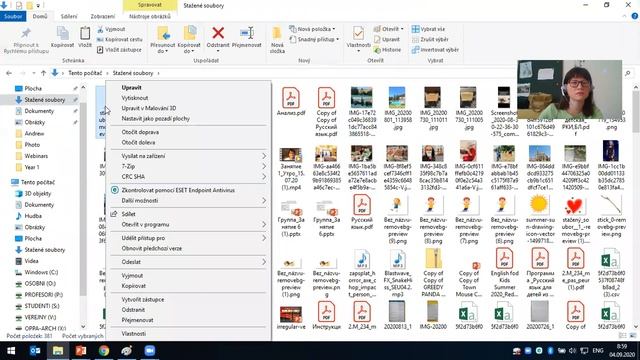Click the Kopírovat ribbon icon
The height and width of the screenshot is (360, 640).
(62, 37)
